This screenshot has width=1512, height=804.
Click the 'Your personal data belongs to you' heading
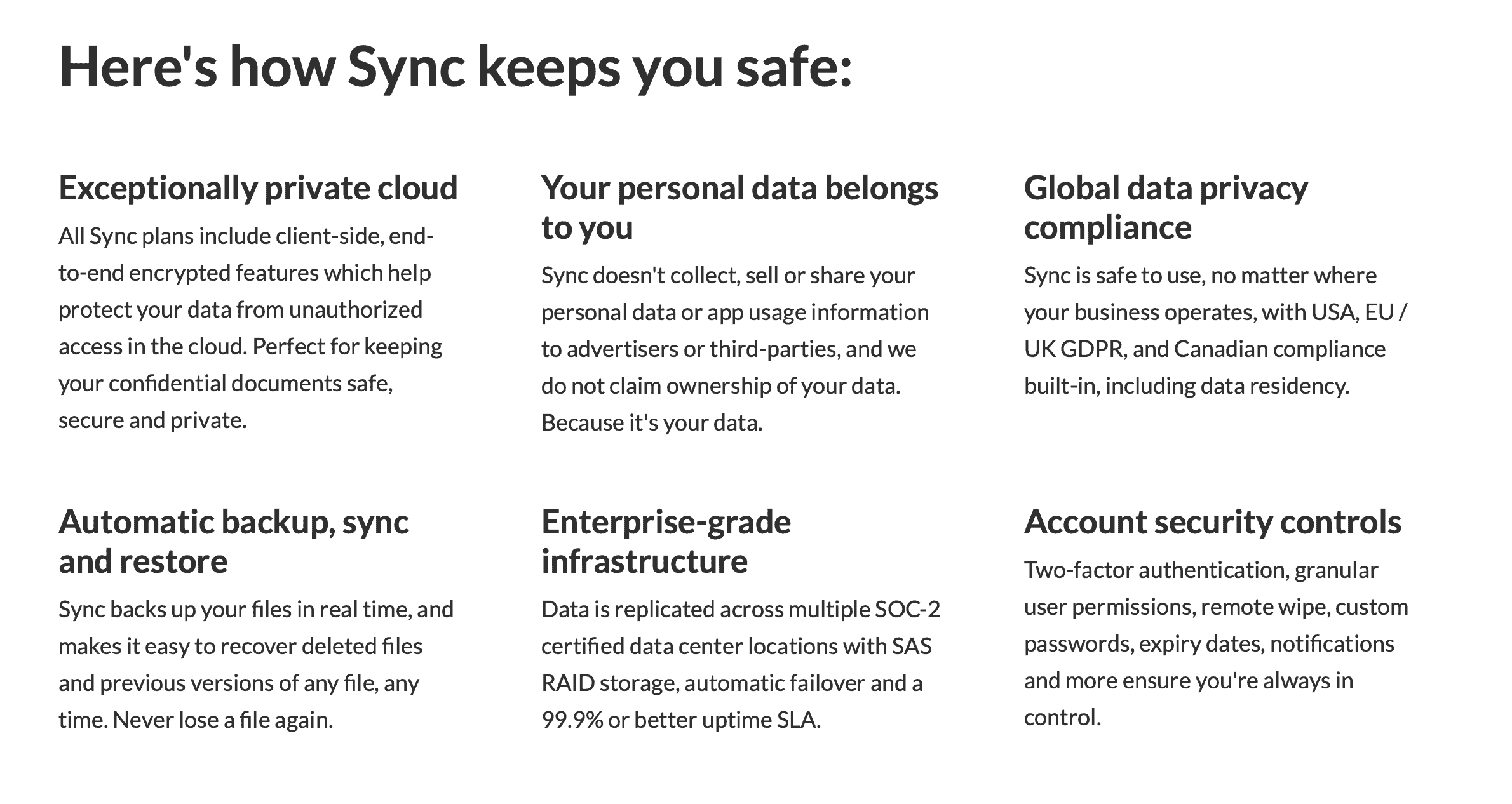(x=739, y=208)
